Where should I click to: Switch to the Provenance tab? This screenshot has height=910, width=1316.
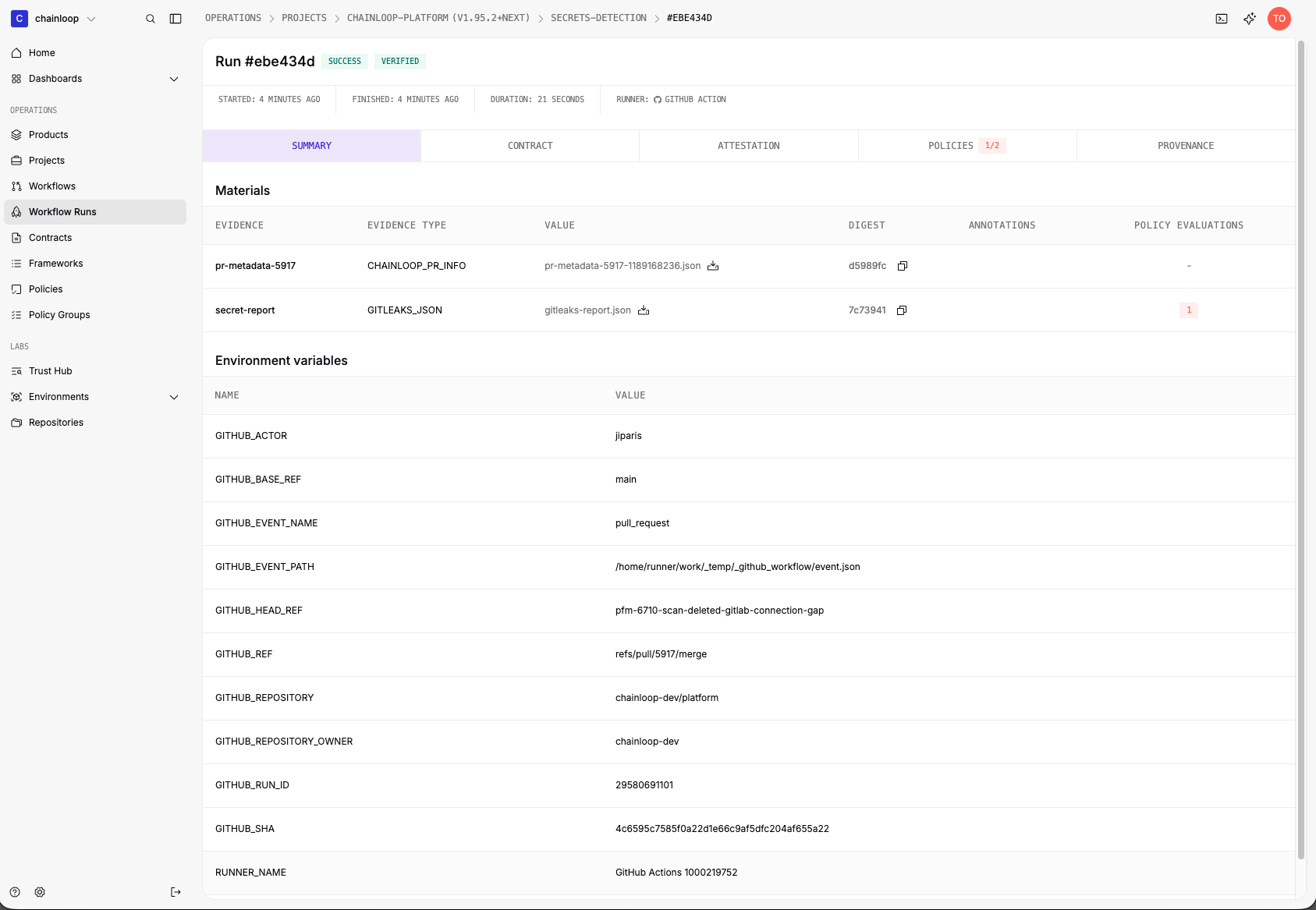click(1186, 146)
